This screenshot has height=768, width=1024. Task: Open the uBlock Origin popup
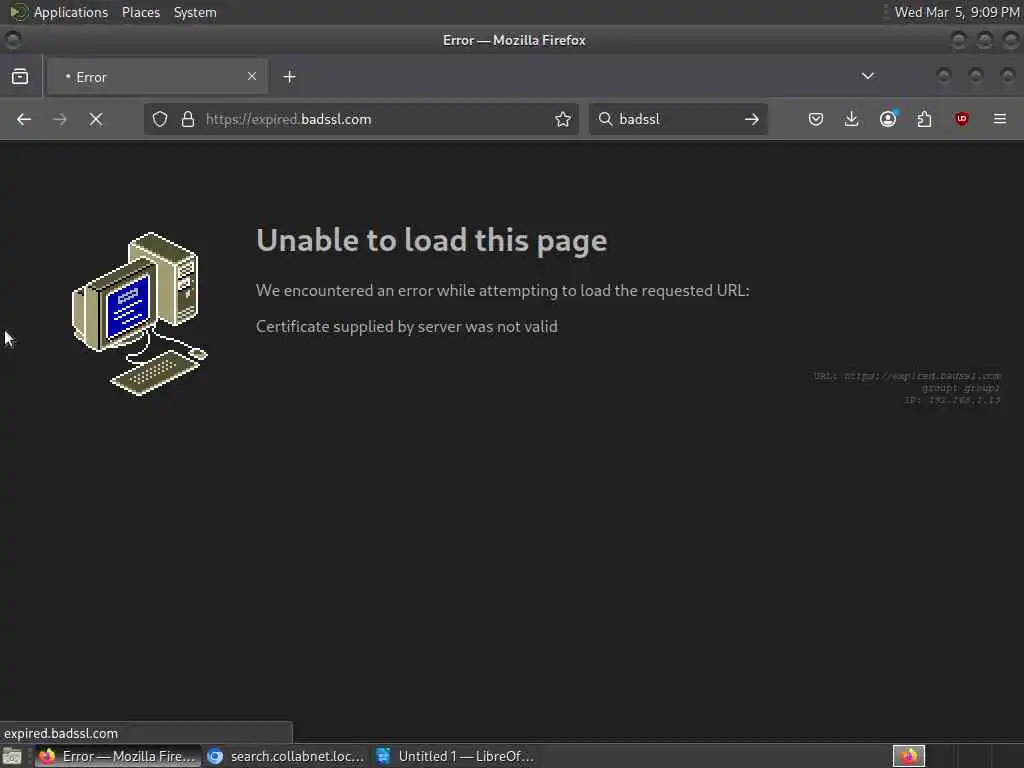pos(961,120)
